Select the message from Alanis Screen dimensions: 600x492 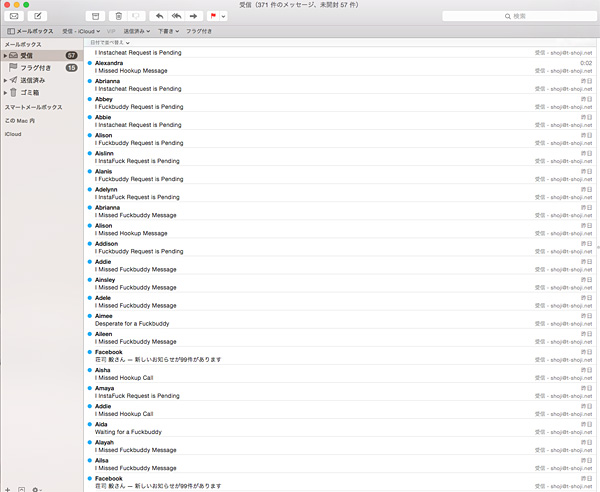[340, 175]
